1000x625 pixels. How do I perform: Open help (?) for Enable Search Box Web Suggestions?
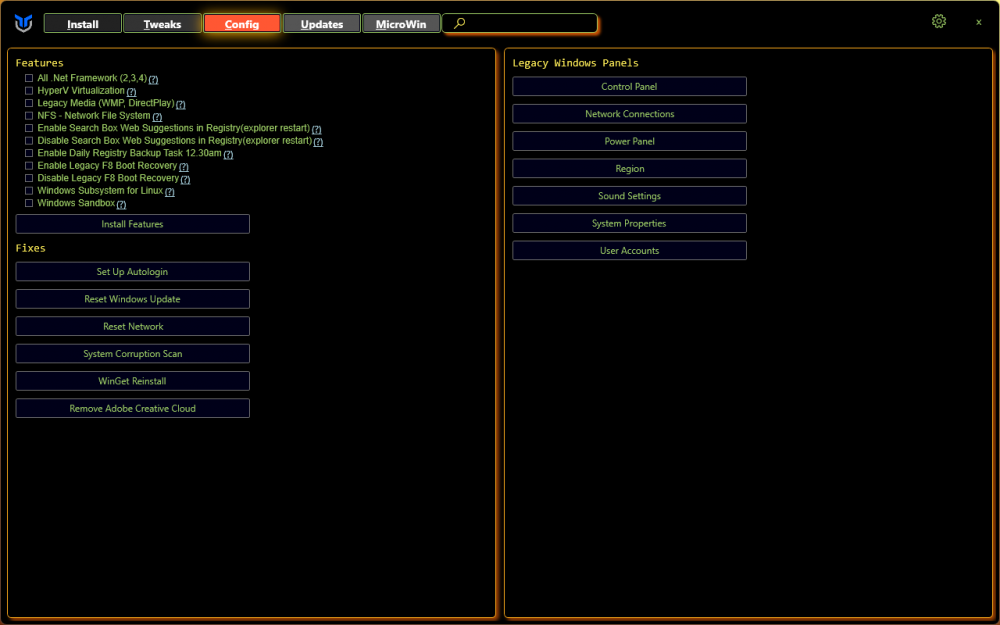point(316,129)
